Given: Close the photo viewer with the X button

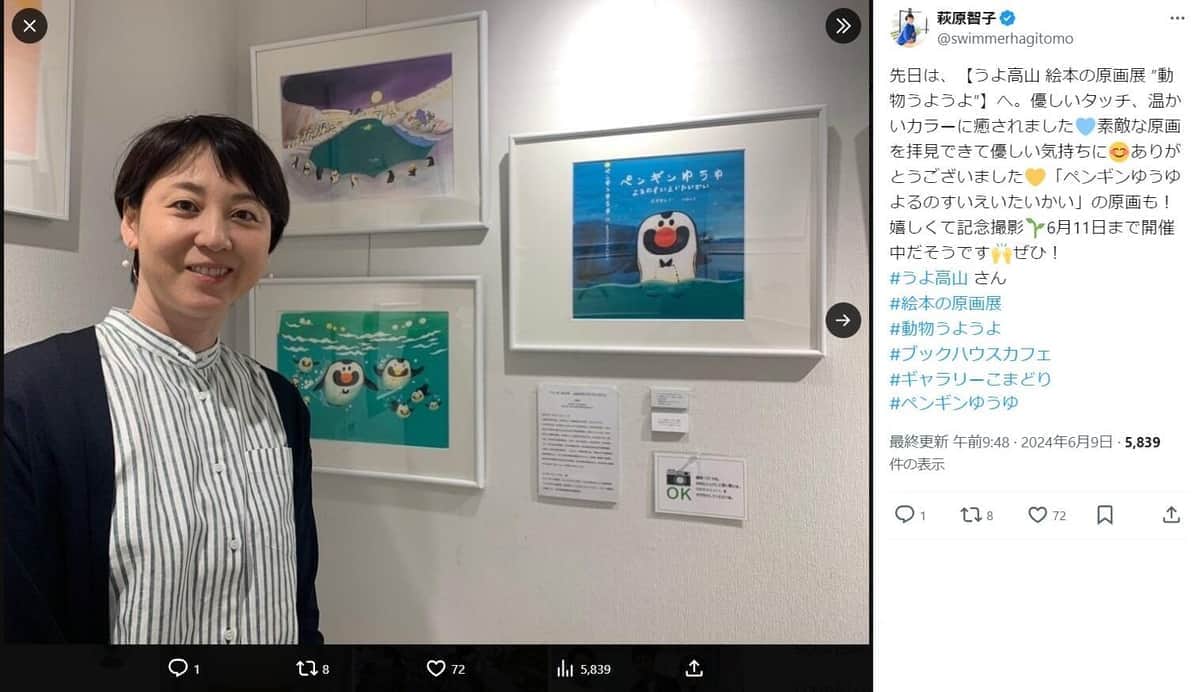Looking at the screenshot, I should point(29,26).
